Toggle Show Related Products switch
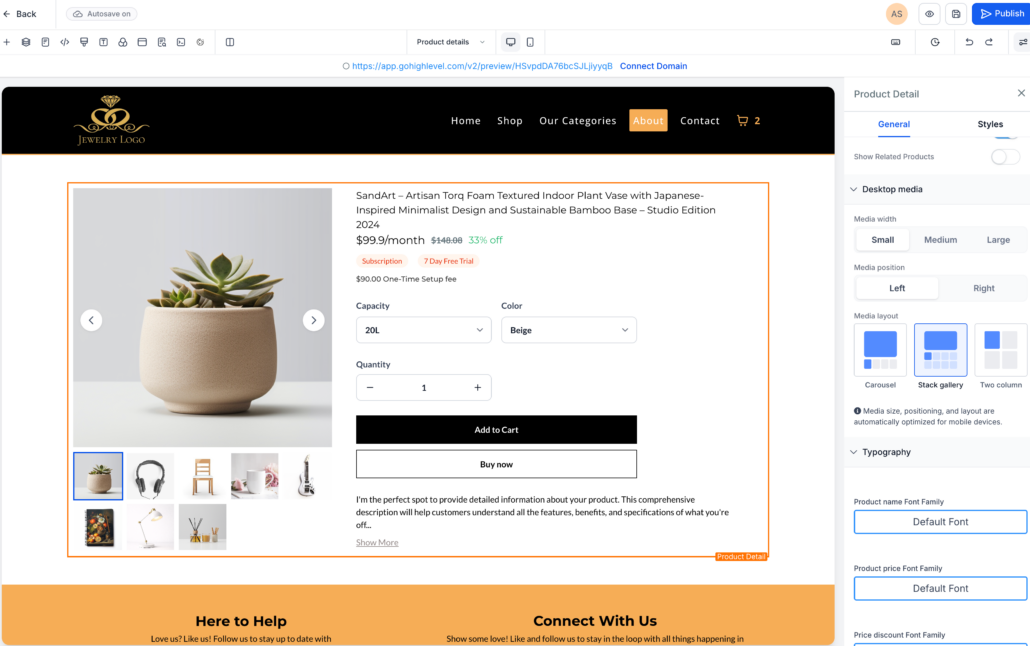The width and height of the screenshot is (1030, 646). pyautogui.click(x=1005, y=157)
